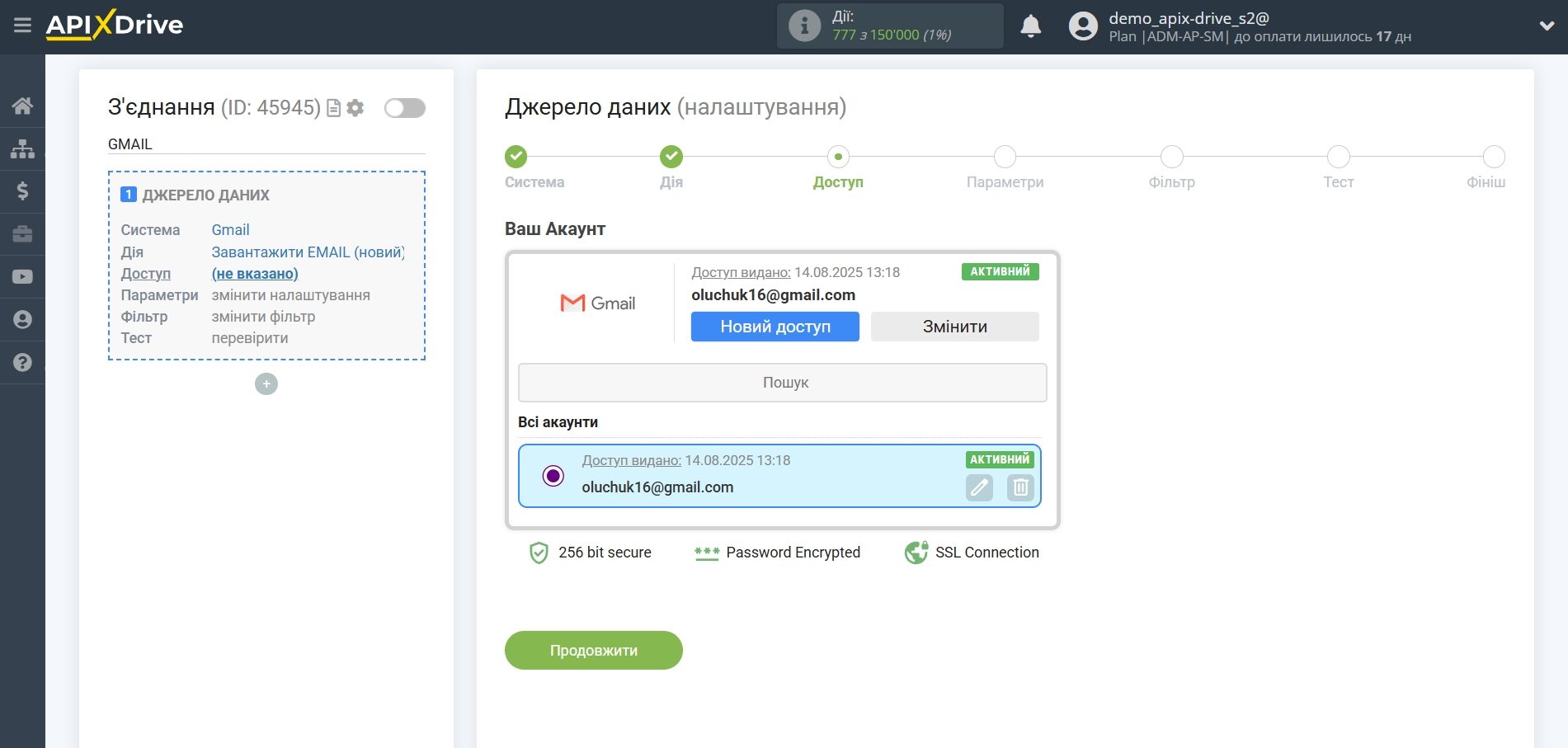
Task: Click the Змінити button
Action: pyautogui.click(x=955, y=327)
